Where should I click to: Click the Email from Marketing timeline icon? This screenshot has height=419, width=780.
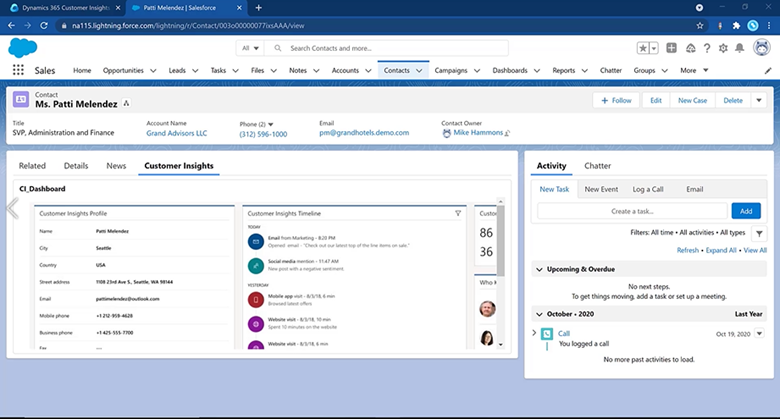tap(256, 241)
